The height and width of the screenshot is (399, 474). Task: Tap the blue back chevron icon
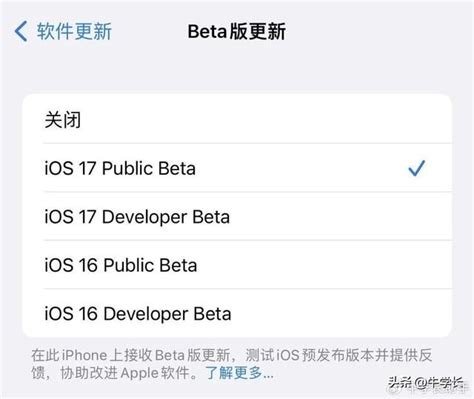coord(21,31)
